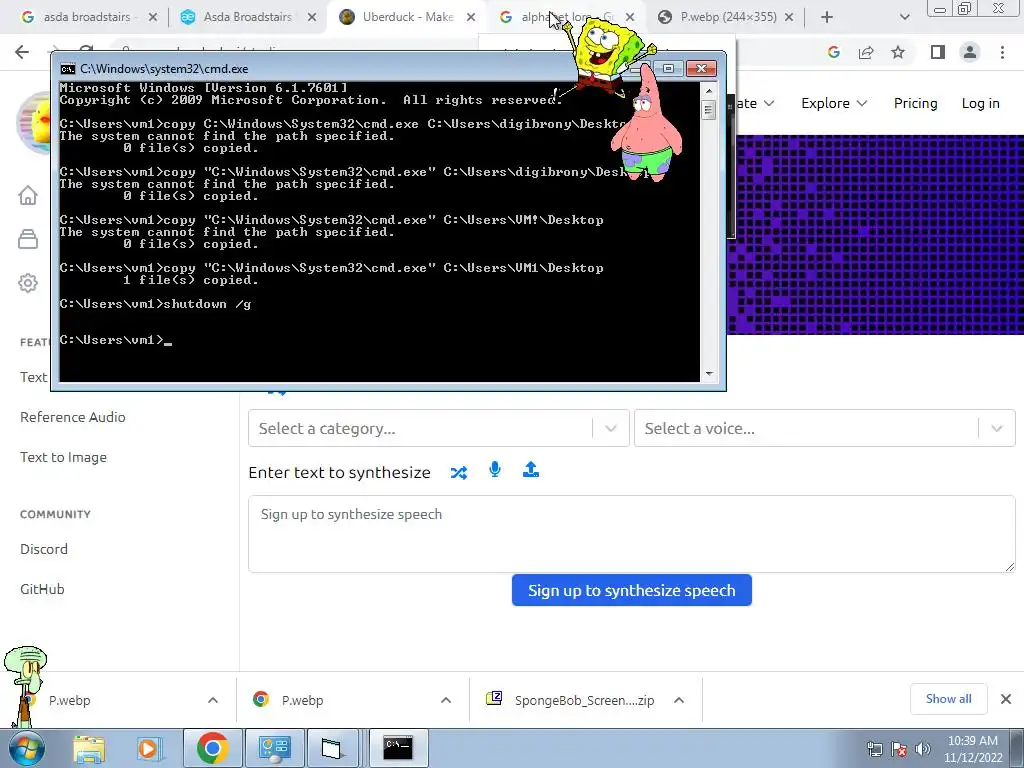The height and width of the screenshot is (768, 1024).
Task: Open the Explore menu
Action: point(834,103)
